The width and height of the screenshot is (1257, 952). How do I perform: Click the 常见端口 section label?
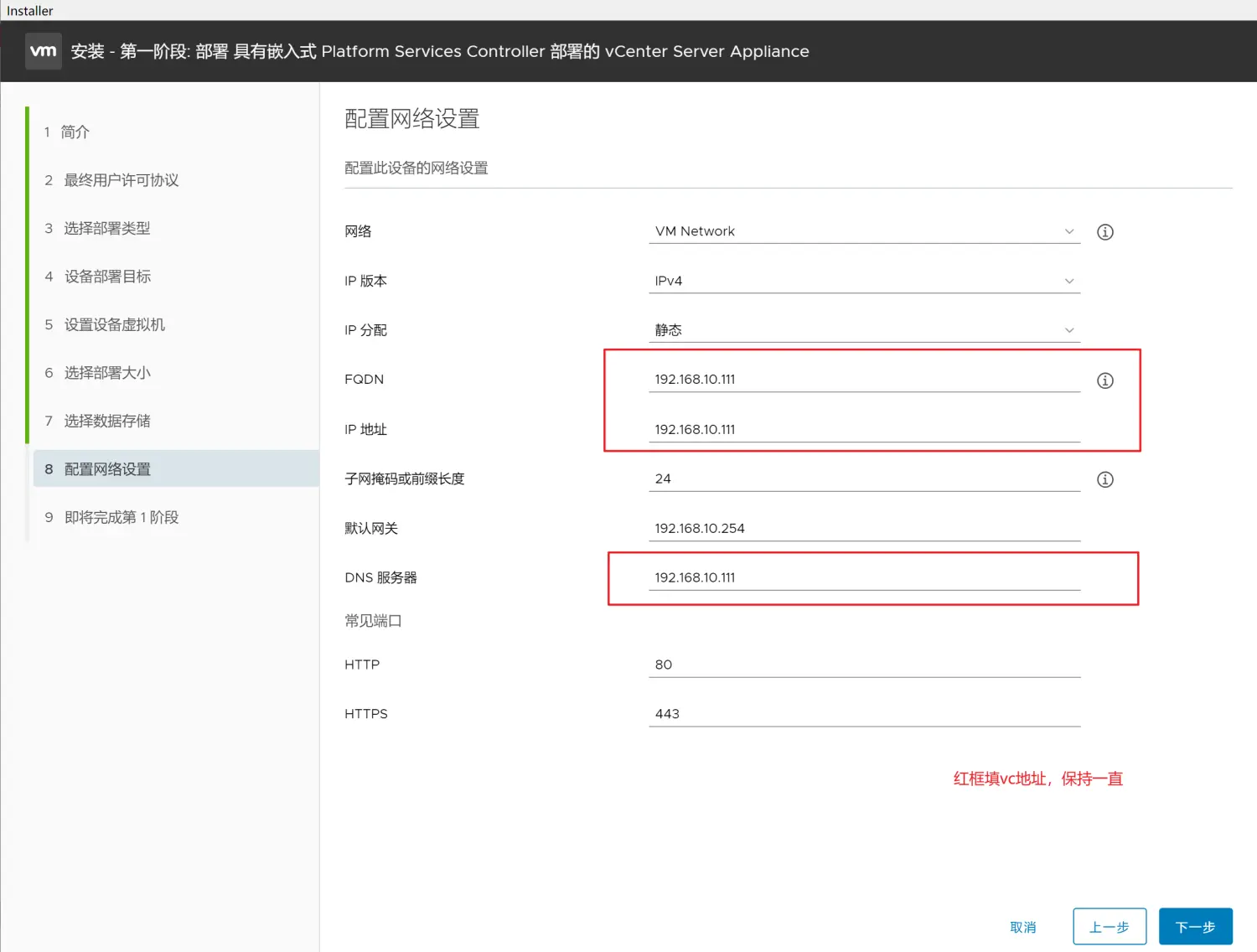[373, 621]
